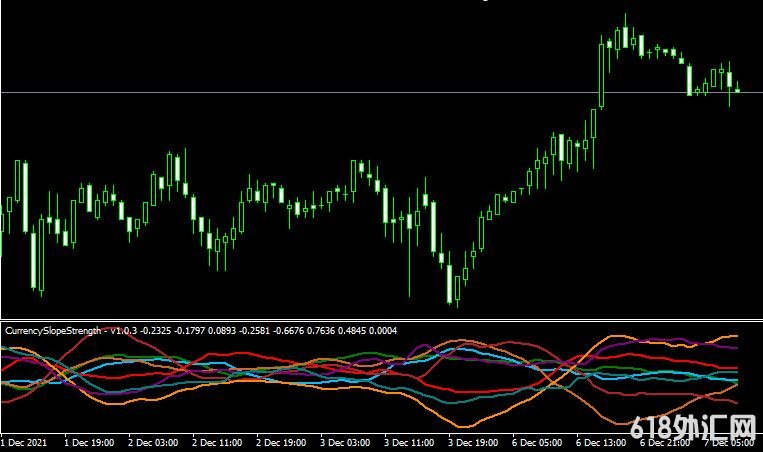This screenshot has width=763, height=452.
Task: Click the 2 Dec 19:00 time label
Action: pos(281,443)
